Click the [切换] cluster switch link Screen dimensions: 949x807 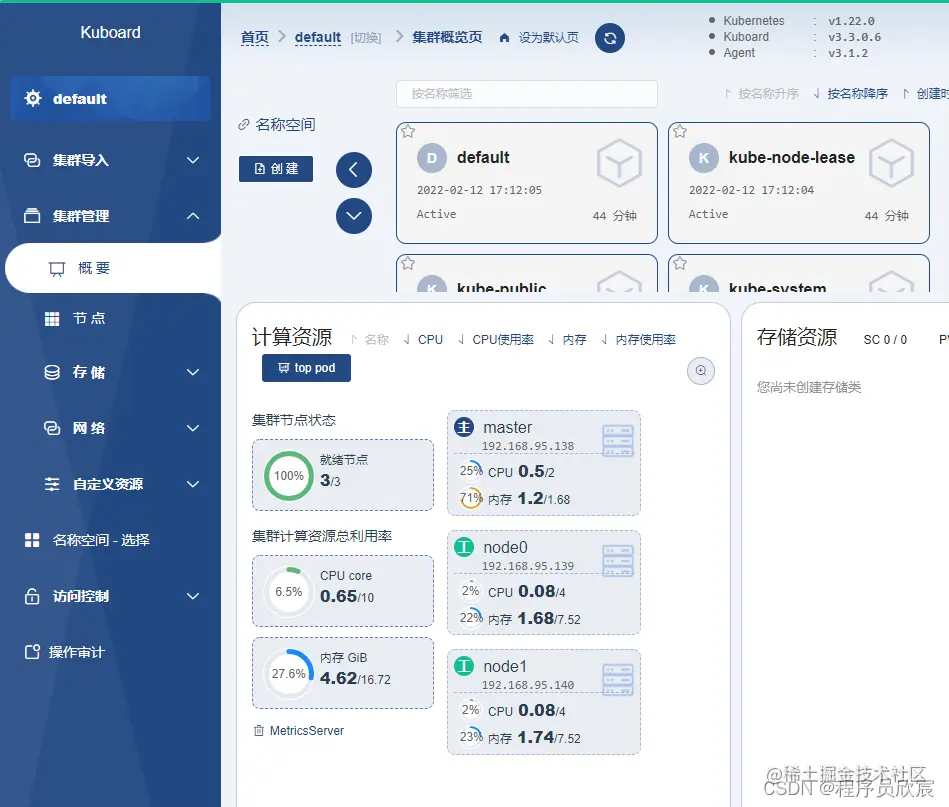pyautogui.click(x=366, y=38)
